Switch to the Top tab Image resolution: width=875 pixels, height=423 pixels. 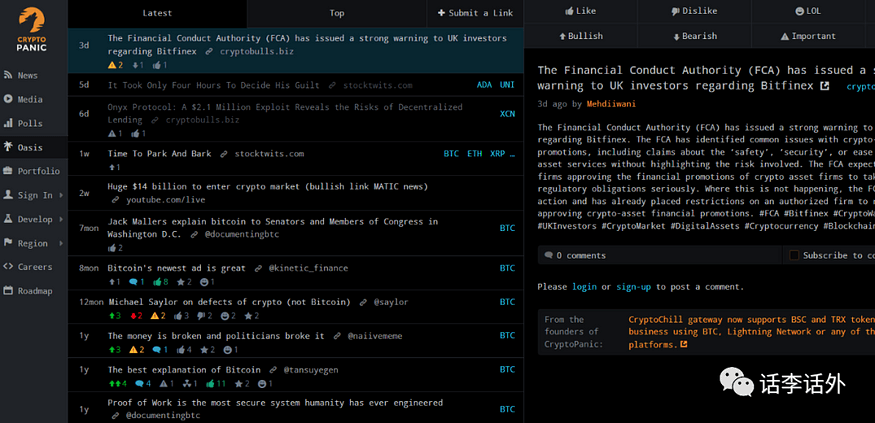pos(337,13)
